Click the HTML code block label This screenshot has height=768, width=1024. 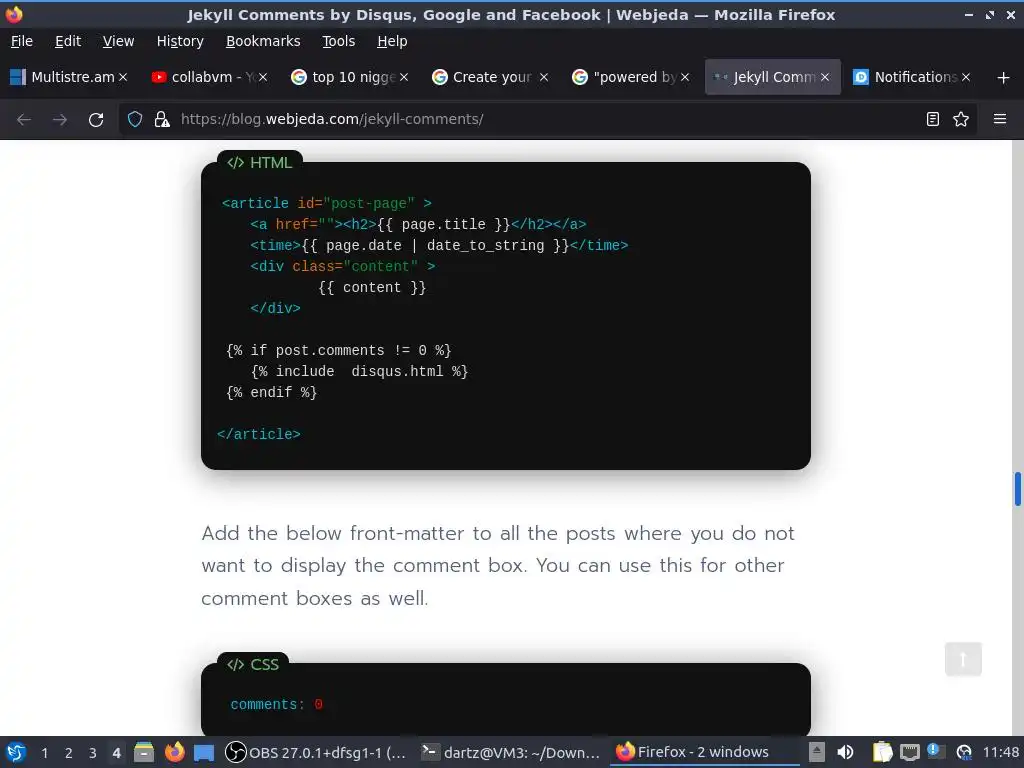(x=259, y=163)
